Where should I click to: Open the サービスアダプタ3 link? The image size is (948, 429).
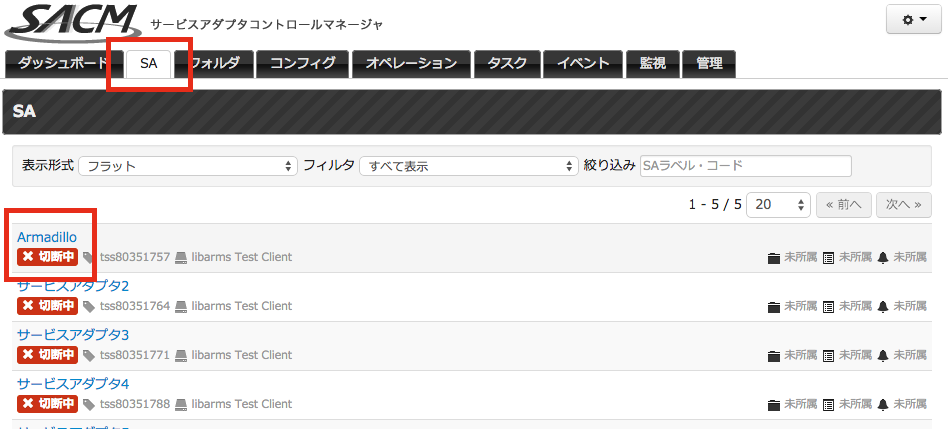[73, 335]
